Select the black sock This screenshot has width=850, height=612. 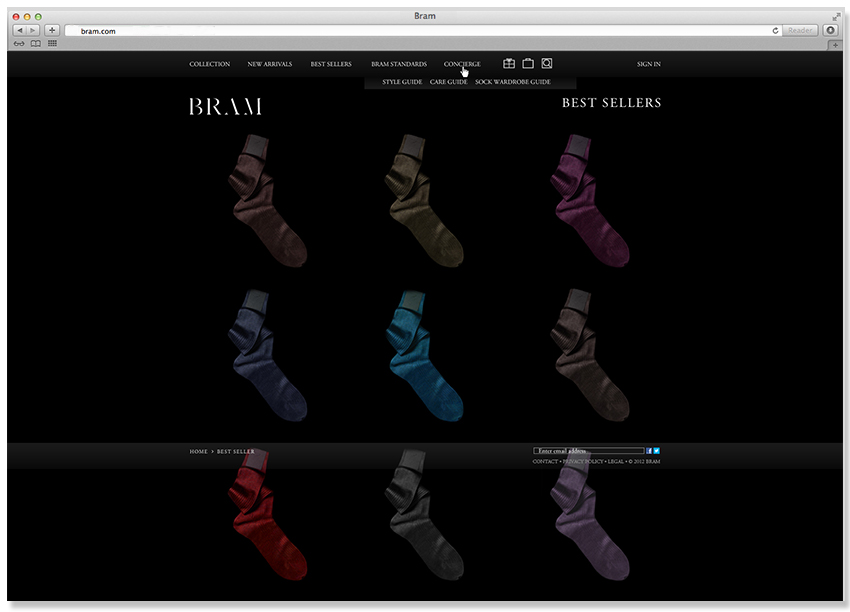(423, 515)
